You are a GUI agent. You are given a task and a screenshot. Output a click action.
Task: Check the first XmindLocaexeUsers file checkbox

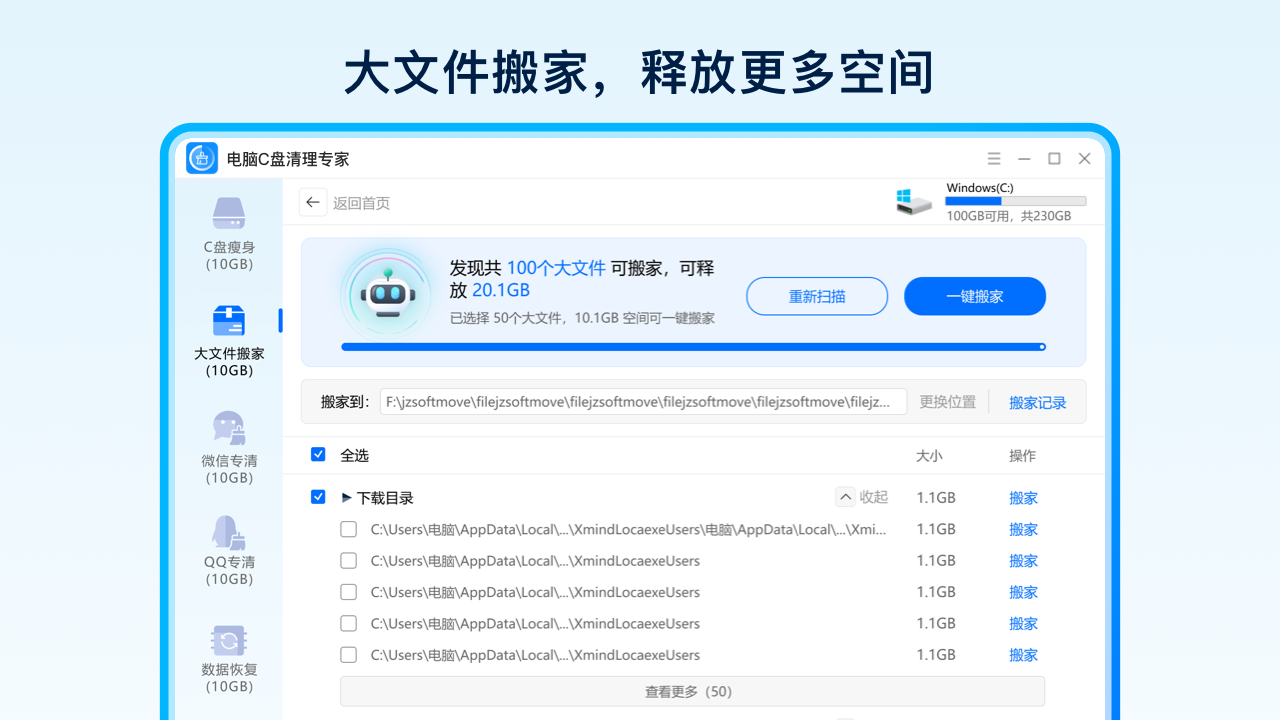(x=348, y=529)
